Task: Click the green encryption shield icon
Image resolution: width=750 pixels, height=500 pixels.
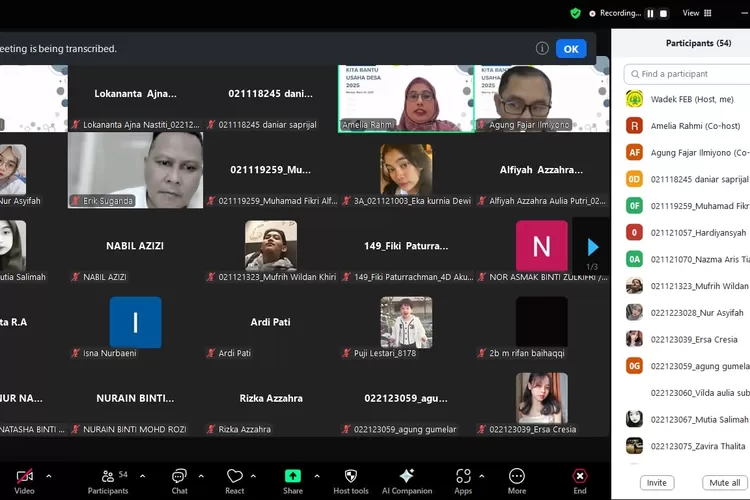Action: coord(575,13)
